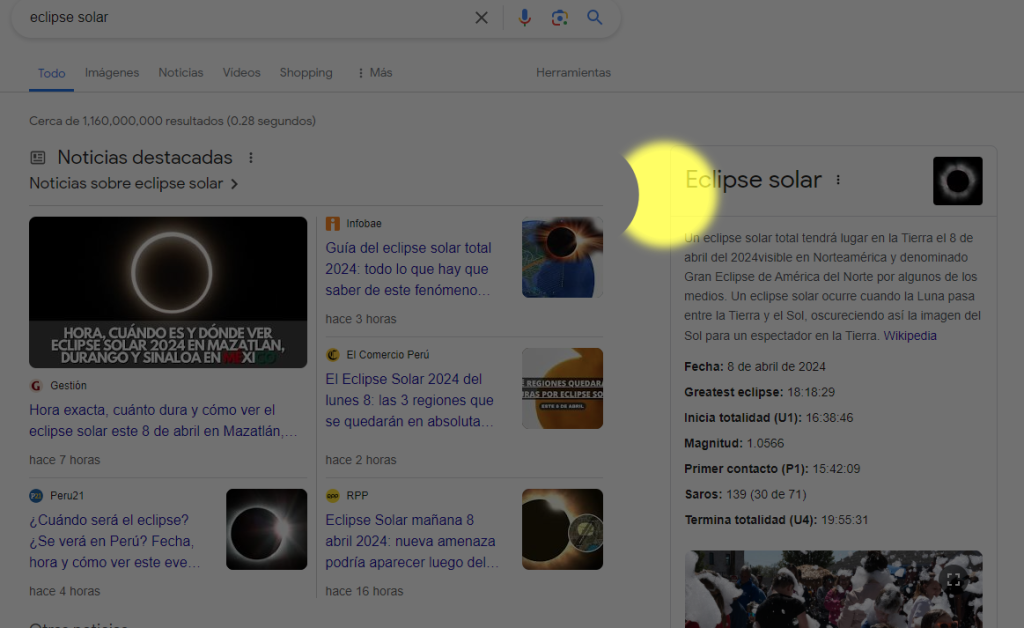Screen dimensions: 1024x628
Task: Click the eclipse thumbnail in the knowledge panel
Action: tap(957, 181)
